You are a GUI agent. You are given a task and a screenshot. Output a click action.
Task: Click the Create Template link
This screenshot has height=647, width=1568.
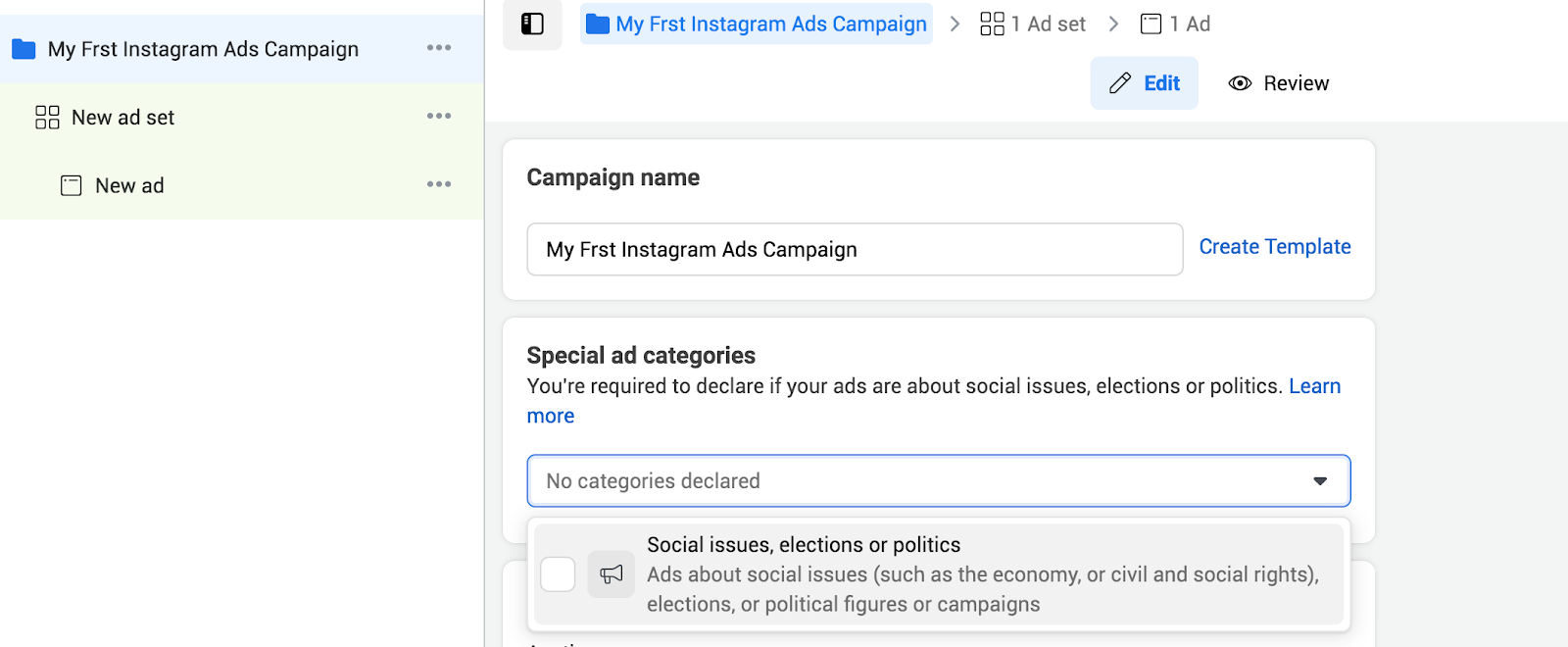[x=1274, y=247]
